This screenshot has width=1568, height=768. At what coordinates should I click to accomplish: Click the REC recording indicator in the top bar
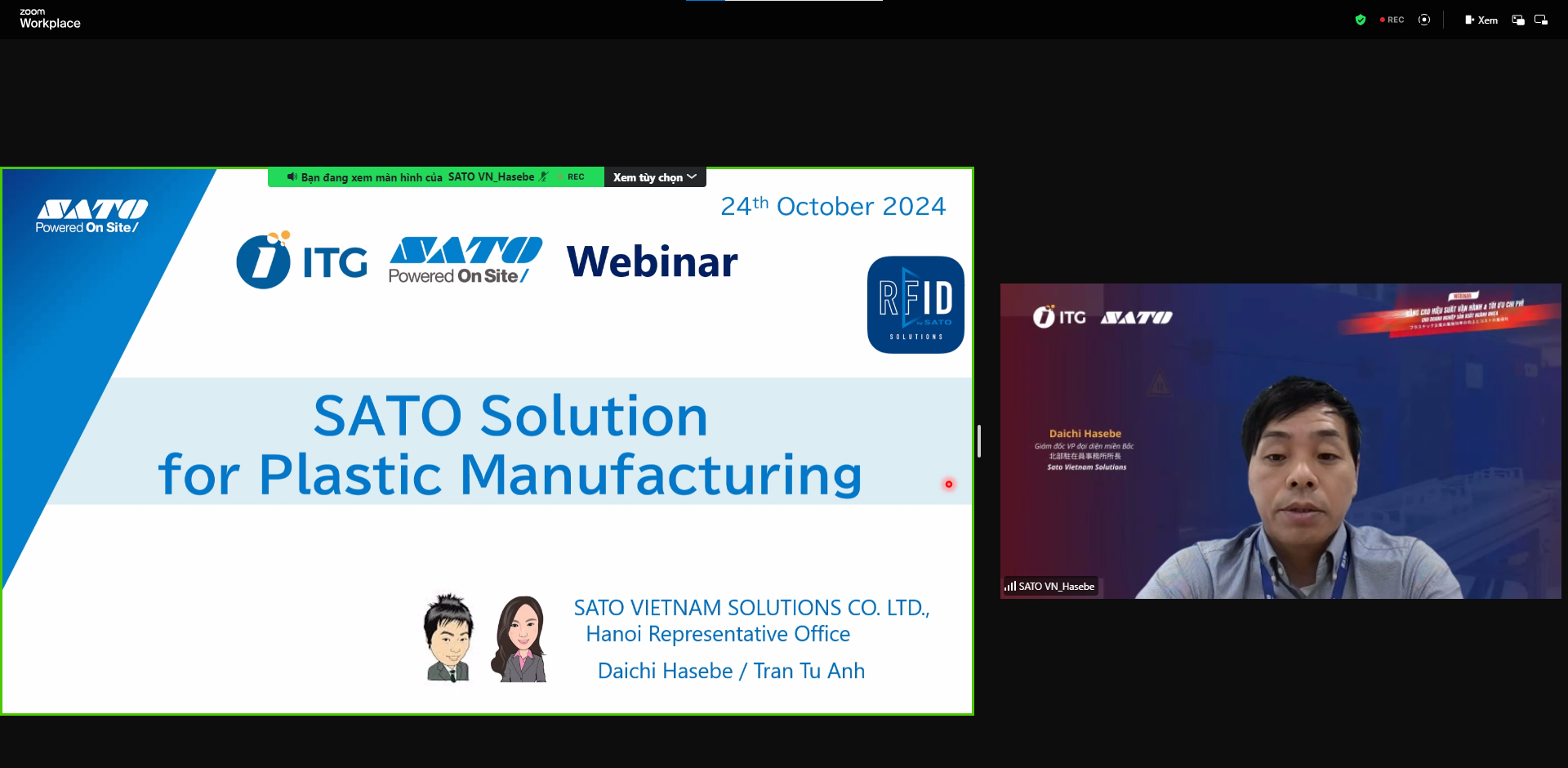tap(1392, 20)
